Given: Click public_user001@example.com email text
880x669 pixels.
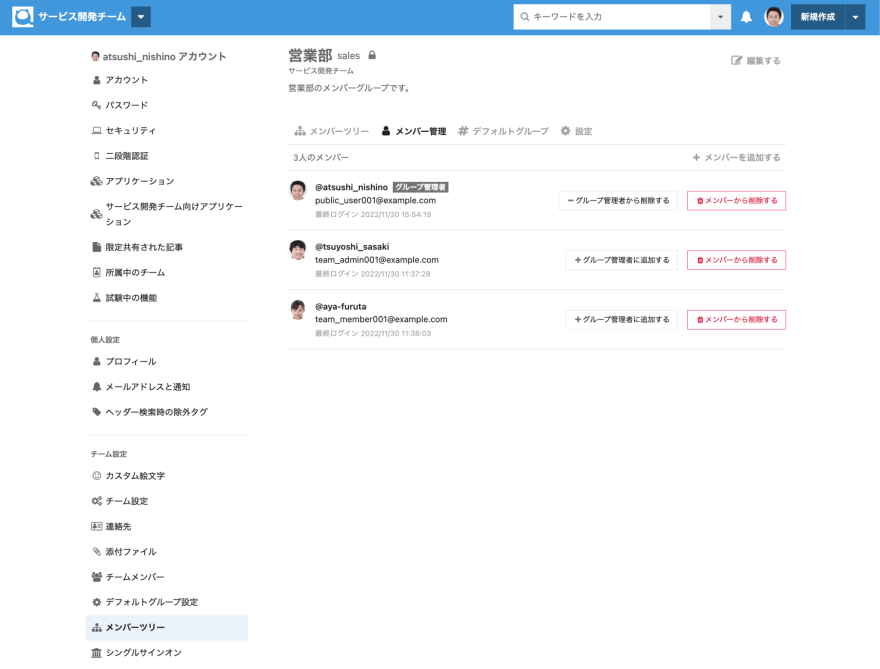Looking at the screenshot, I should 375,200.
